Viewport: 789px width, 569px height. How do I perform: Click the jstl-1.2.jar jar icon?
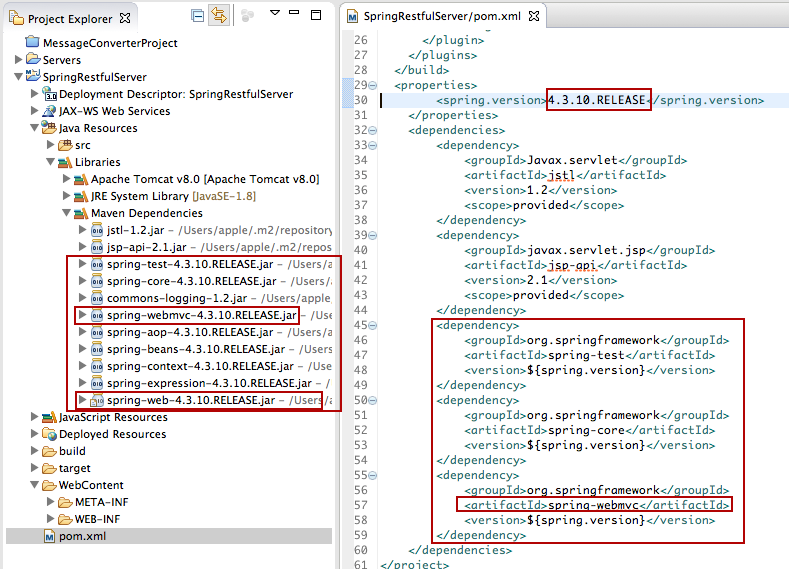(97, 230)
